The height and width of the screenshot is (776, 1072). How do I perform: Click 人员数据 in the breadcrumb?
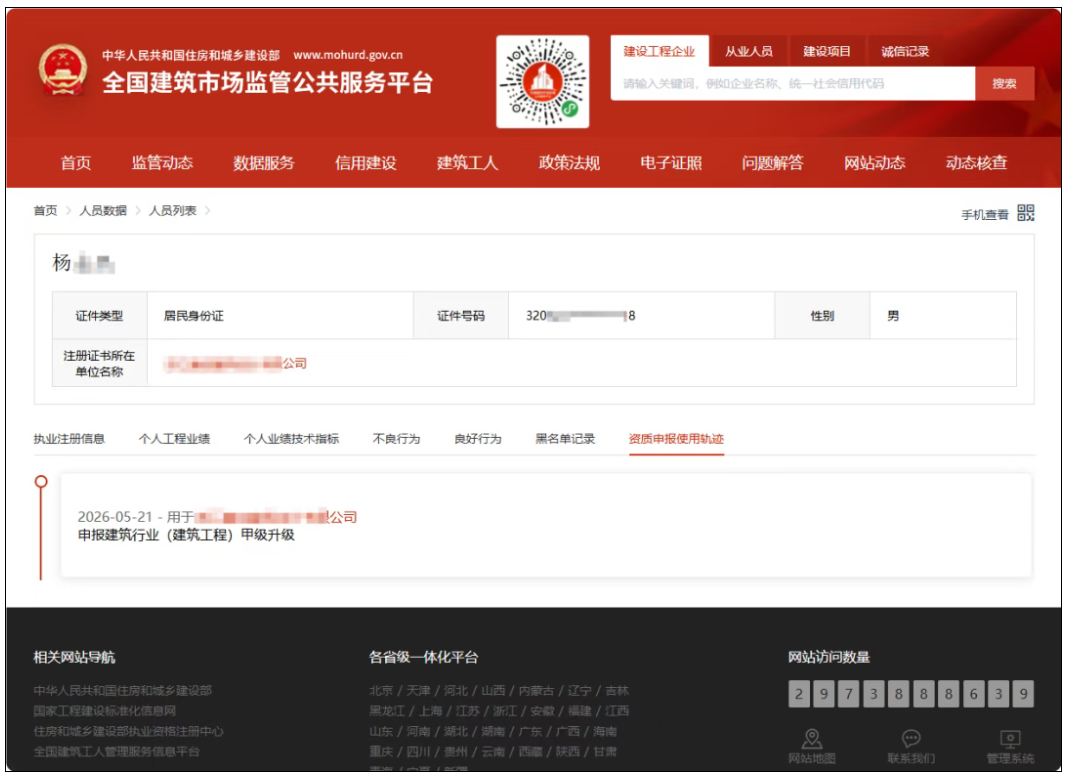click(103, 211)
